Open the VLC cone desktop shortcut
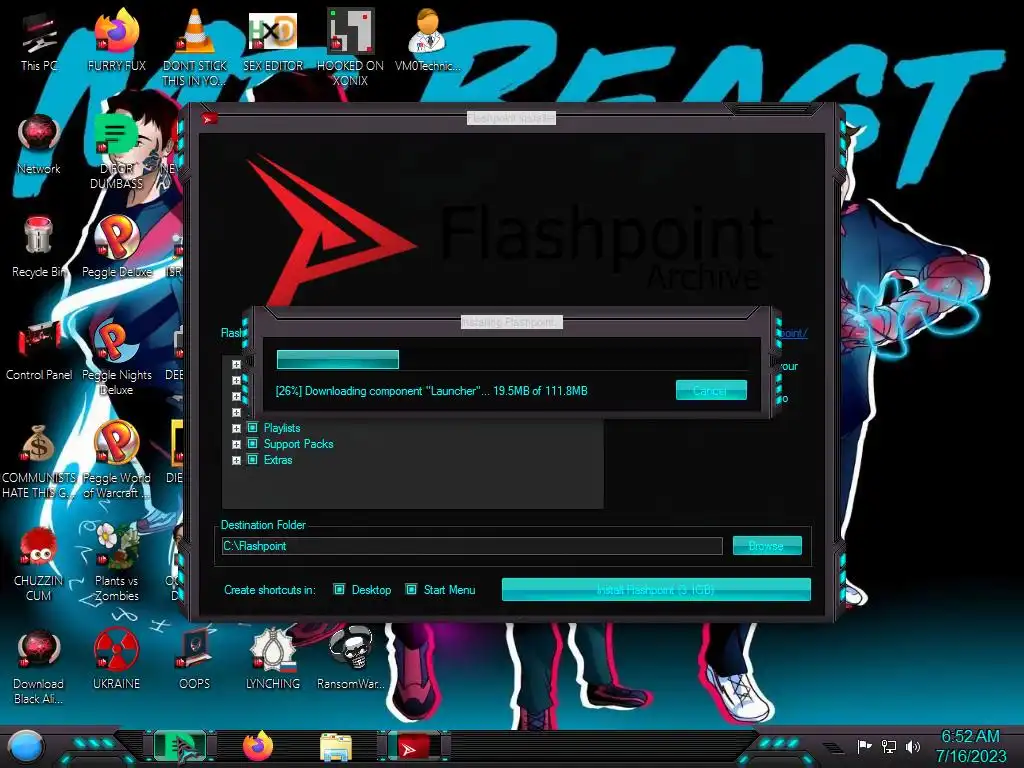This screenshot has height=768, width=1024. point(194,47)
